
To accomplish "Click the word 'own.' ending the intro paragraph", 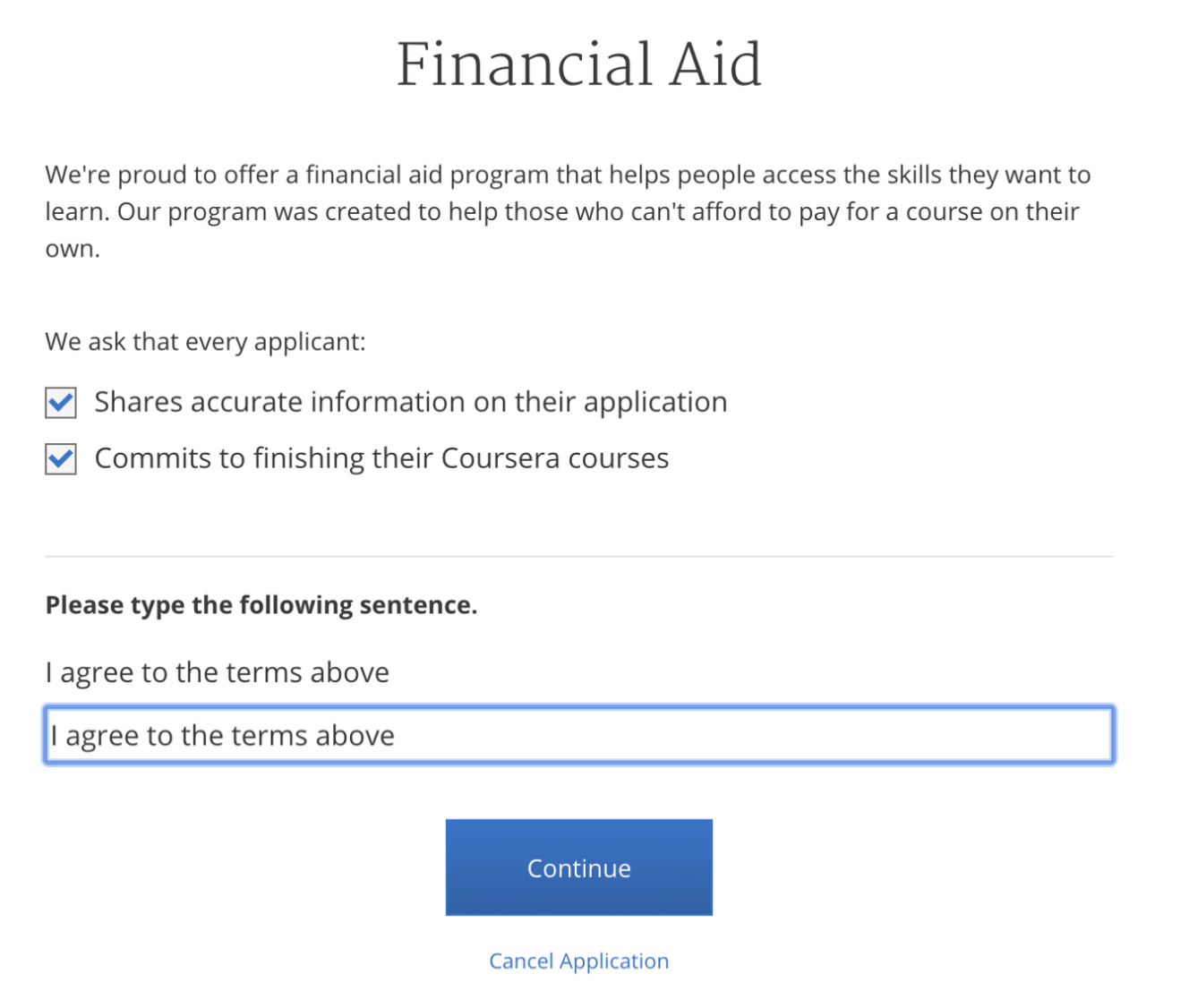I will coord(73,249).
